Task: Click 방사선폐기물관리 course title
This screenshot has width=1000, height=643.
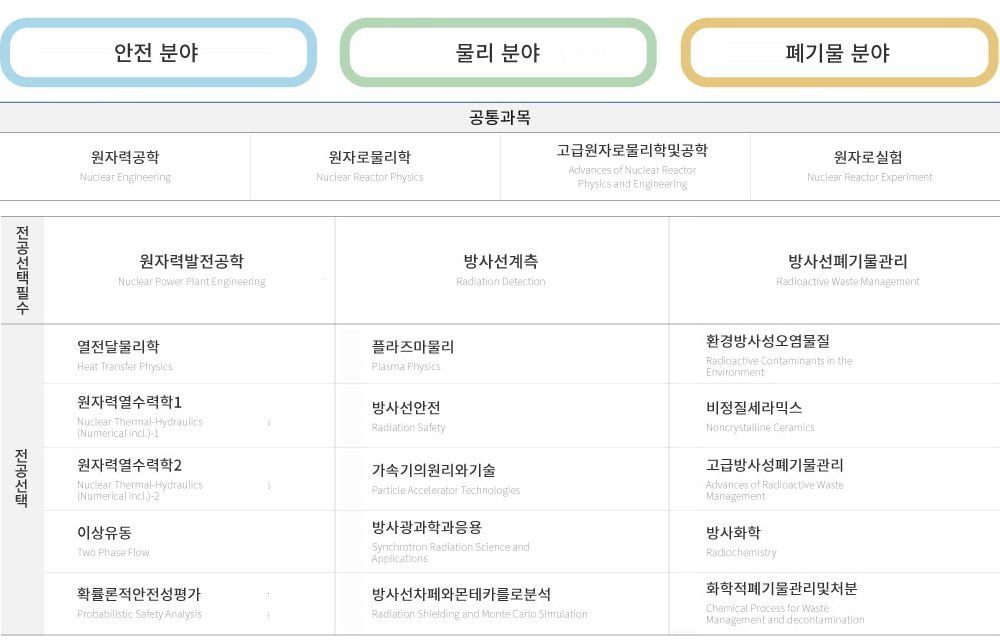Action: [847, 262]
